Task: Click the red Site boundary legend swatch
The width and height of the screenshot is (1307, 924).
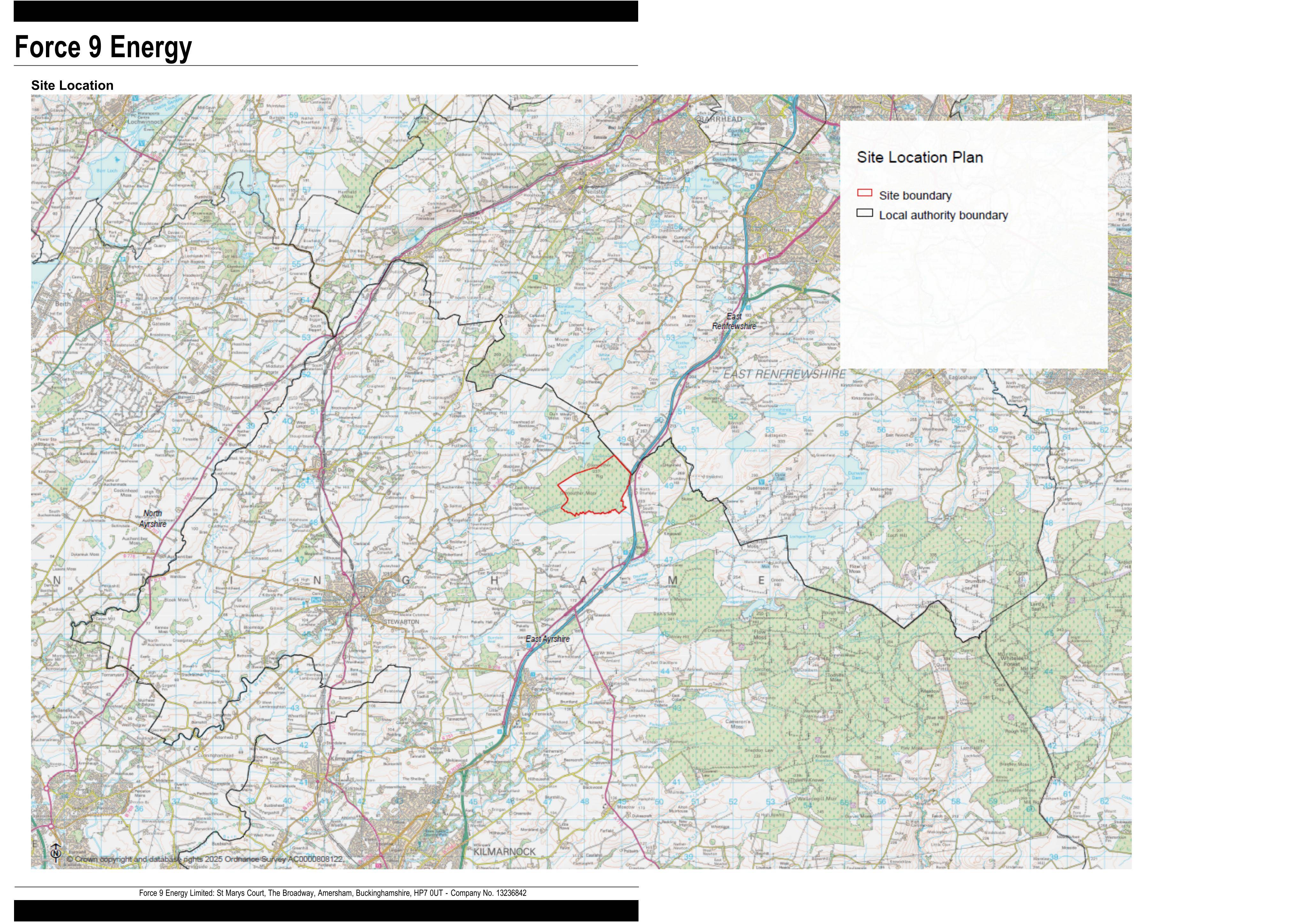Action: pyautogui.click(x=865, y=193)
